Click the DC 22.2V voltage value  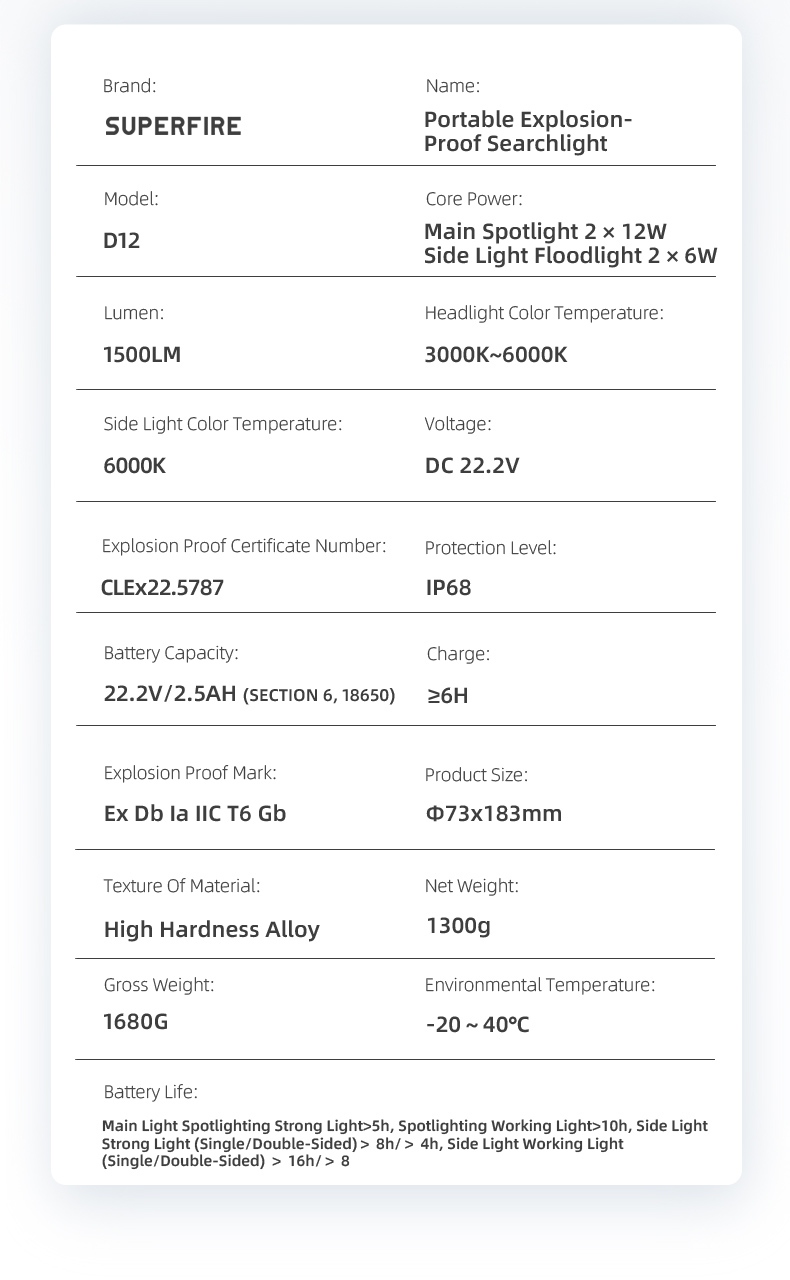pos(472,466)
